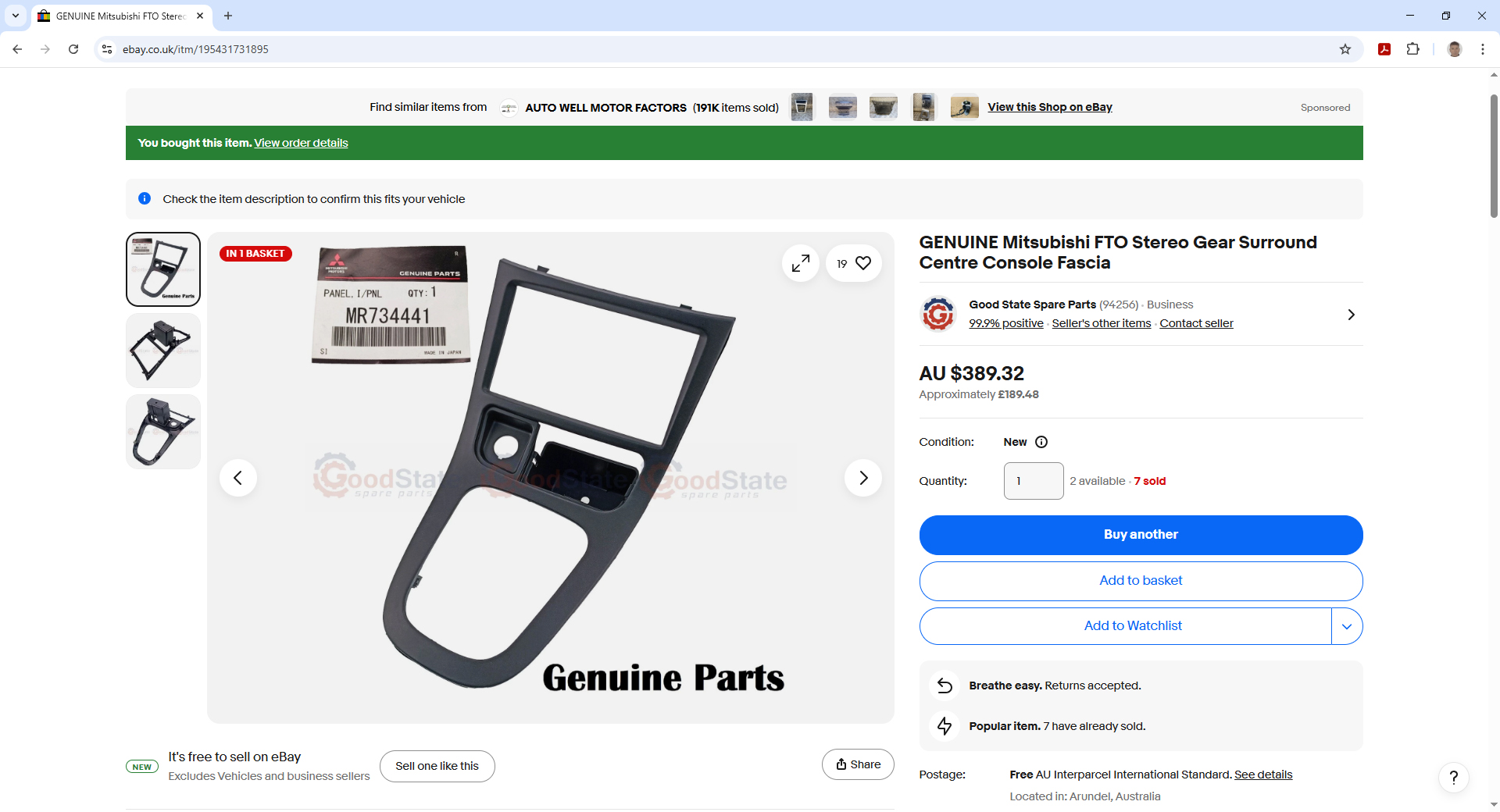The width and height of the screenshot is (1500, 812).
Task: Open Seller's other items link
Action: pos(1102,323)
